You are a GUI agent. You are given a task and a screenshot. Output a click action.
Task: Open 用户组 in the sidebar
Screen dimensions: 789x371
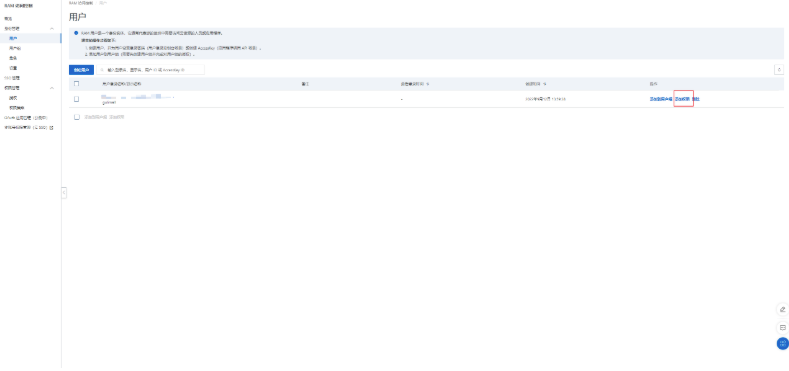click(15, 48)
